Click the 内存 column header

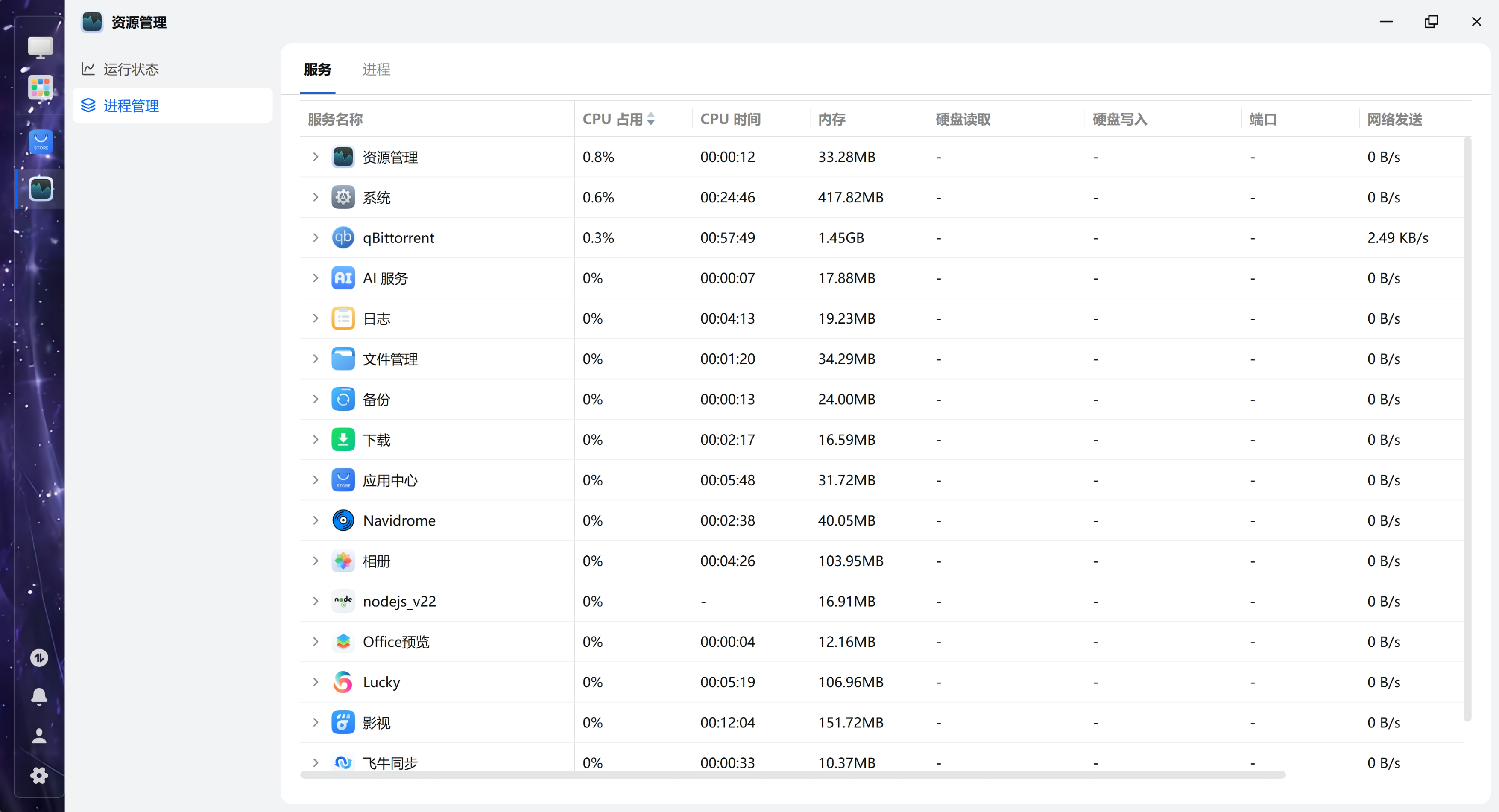click(831, 119)
